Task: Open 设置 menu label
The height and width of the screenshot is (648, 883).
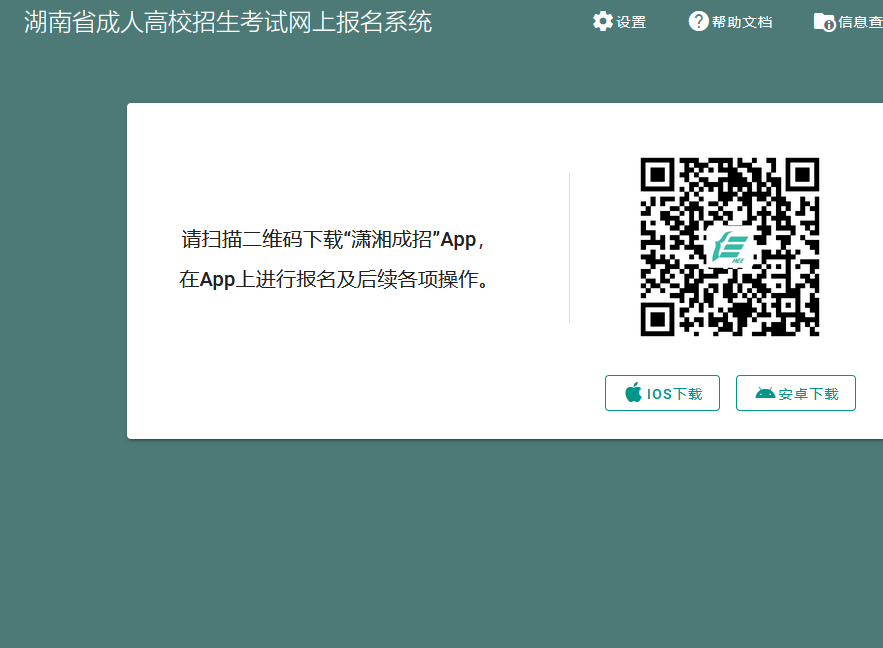Action: [x=631, y=22]
